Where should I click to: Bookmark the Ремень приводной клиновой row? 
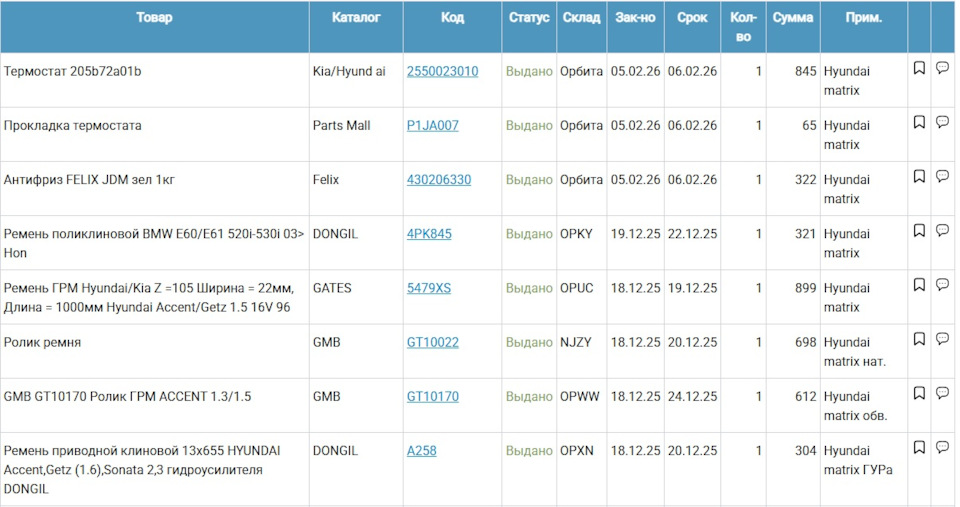[x=919, y=447]
